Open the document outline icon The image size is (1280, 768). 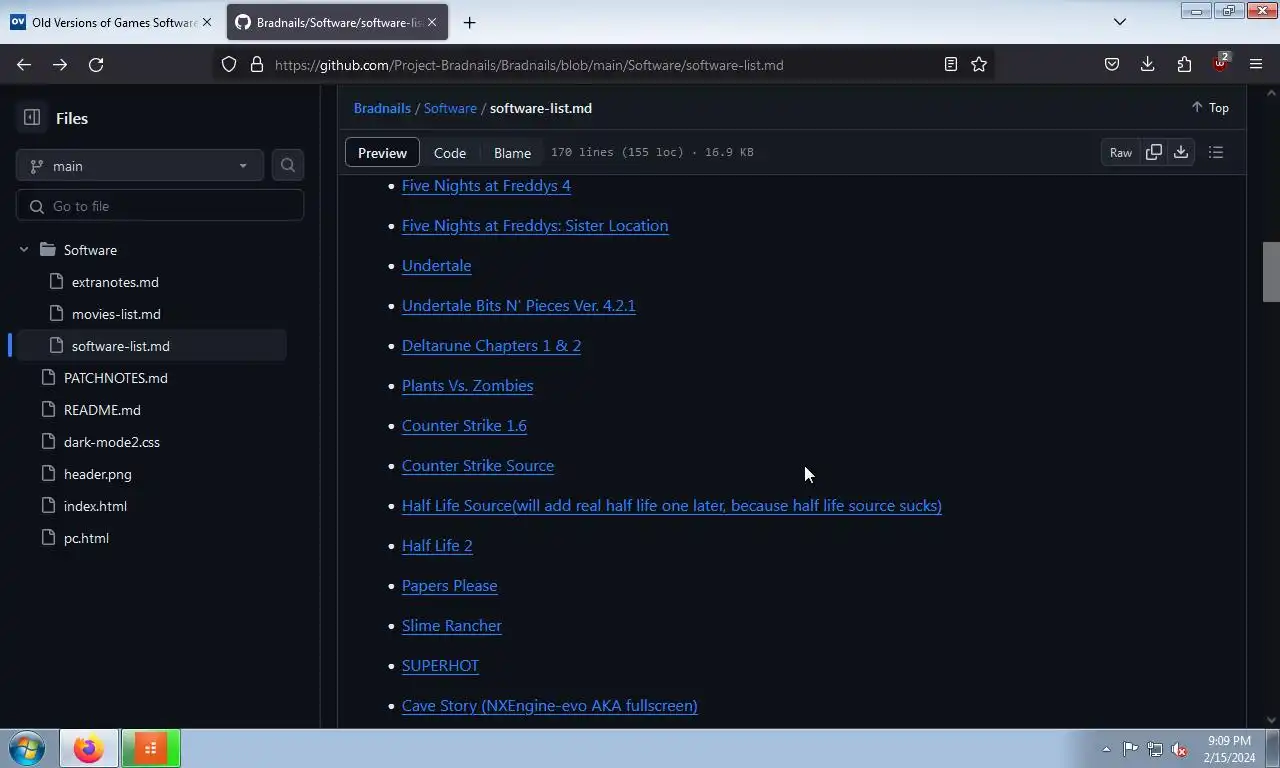1216,152
